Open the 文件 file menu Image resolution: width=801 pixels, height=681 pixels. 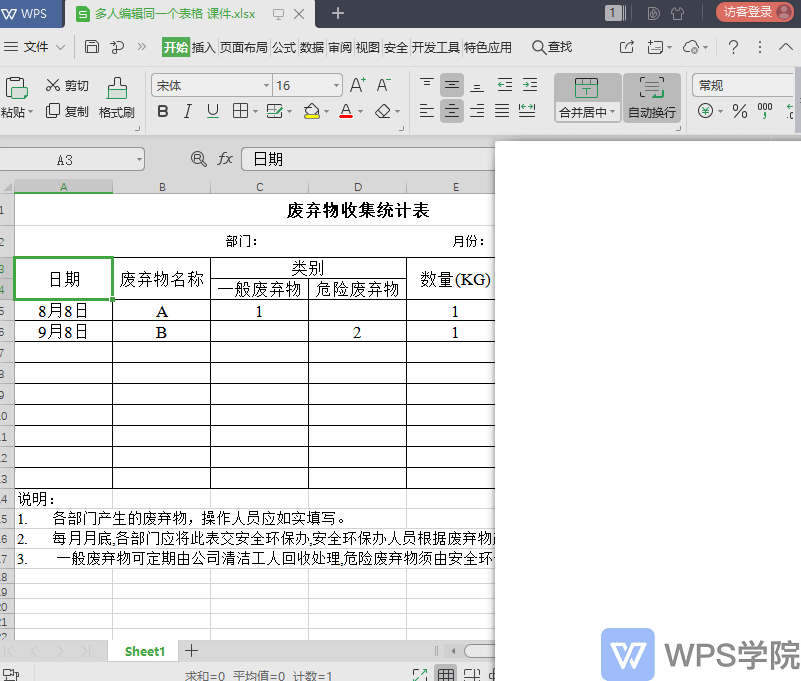coord(35,47)
